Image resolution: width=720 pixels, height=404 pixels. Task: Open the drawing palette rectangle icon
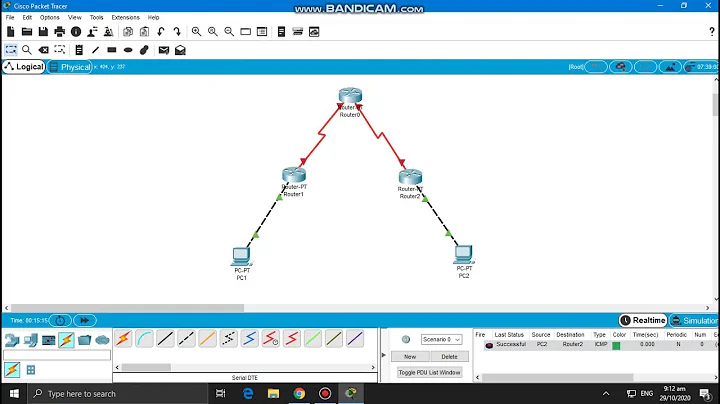tap(246, 32)
